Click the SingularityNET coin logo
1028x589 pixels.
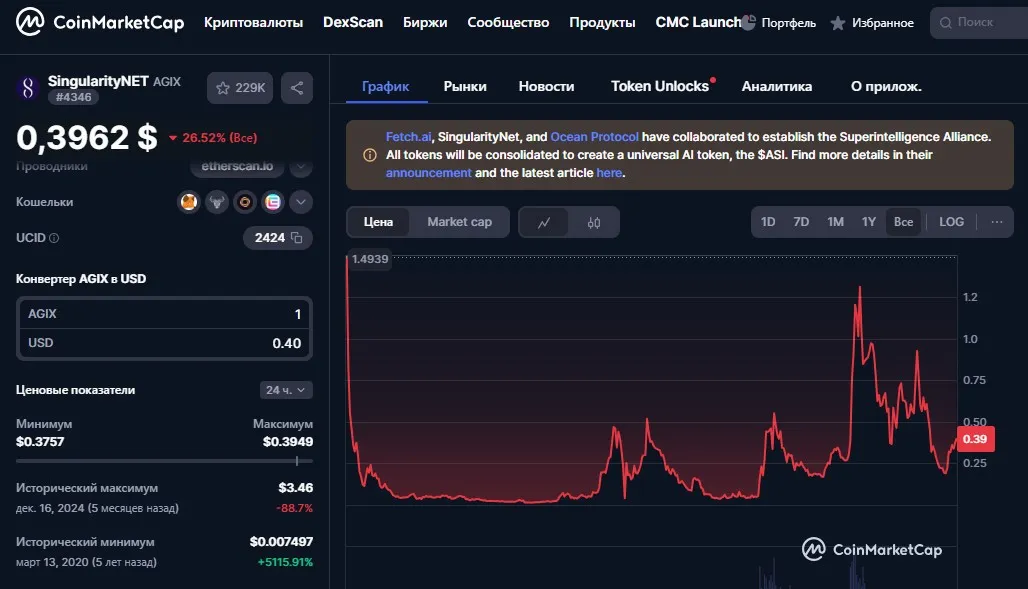tap(28, 88)
